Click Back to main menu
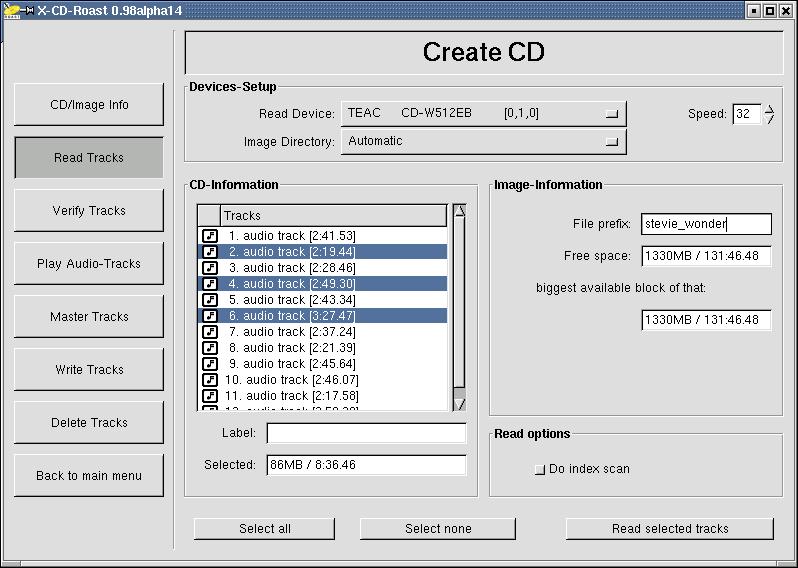The height and width of the screenshot is (568, 798). tap(89, 475)
